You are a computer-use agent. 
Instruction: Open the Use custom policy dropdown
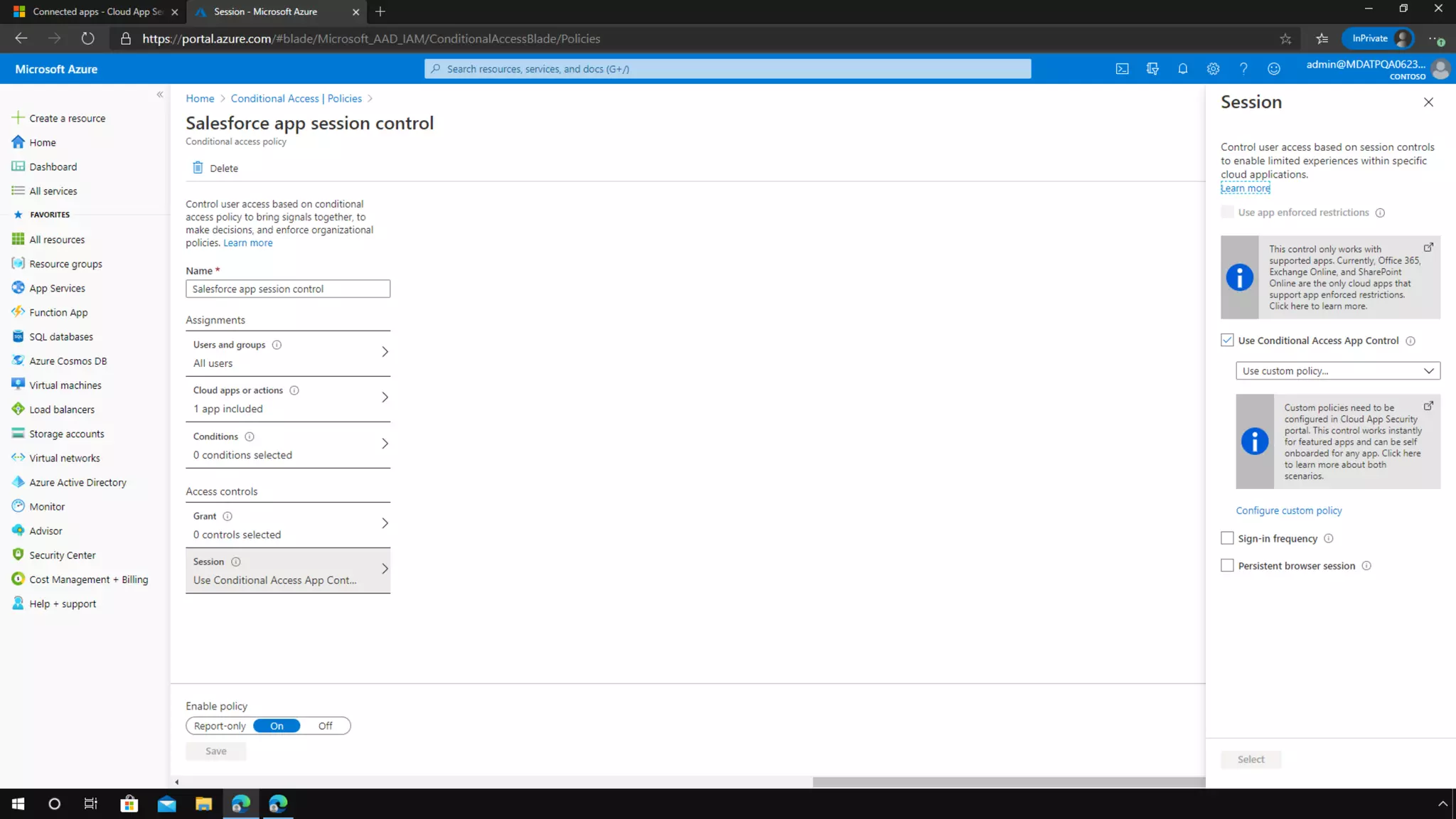[1337, 371]
